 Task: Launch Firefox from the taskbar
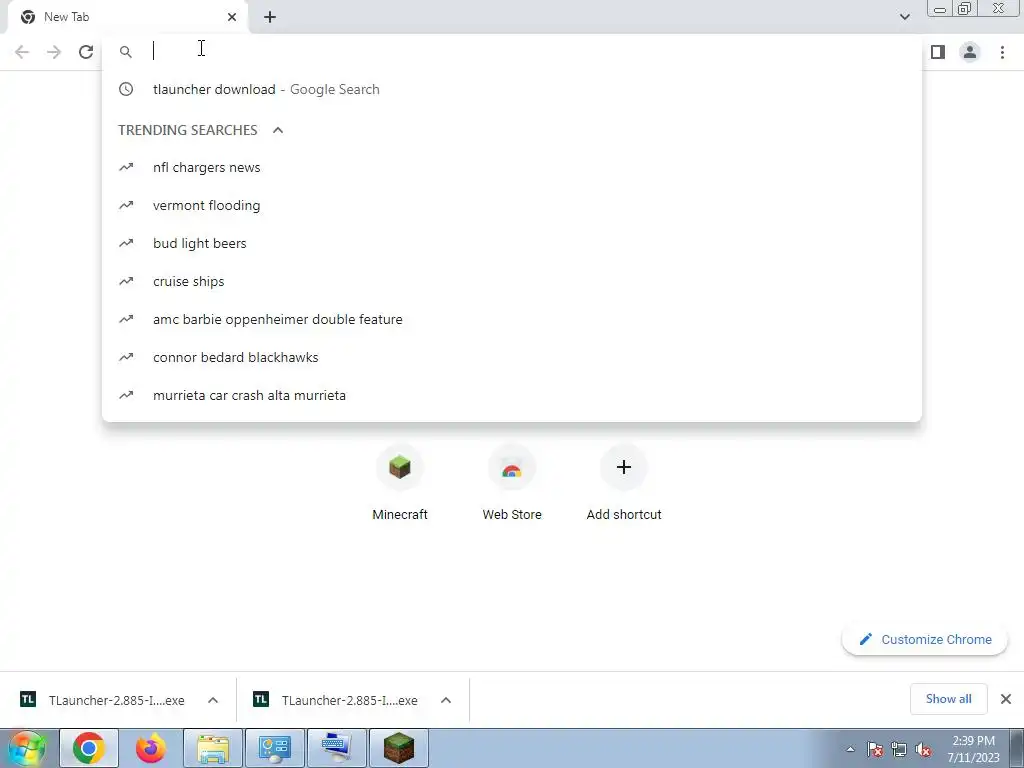click(151, 748)
